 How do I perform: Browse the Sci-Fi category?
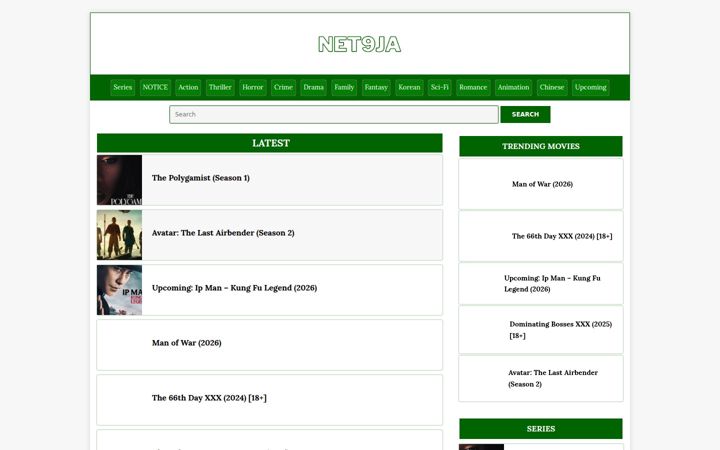point(439,87)
